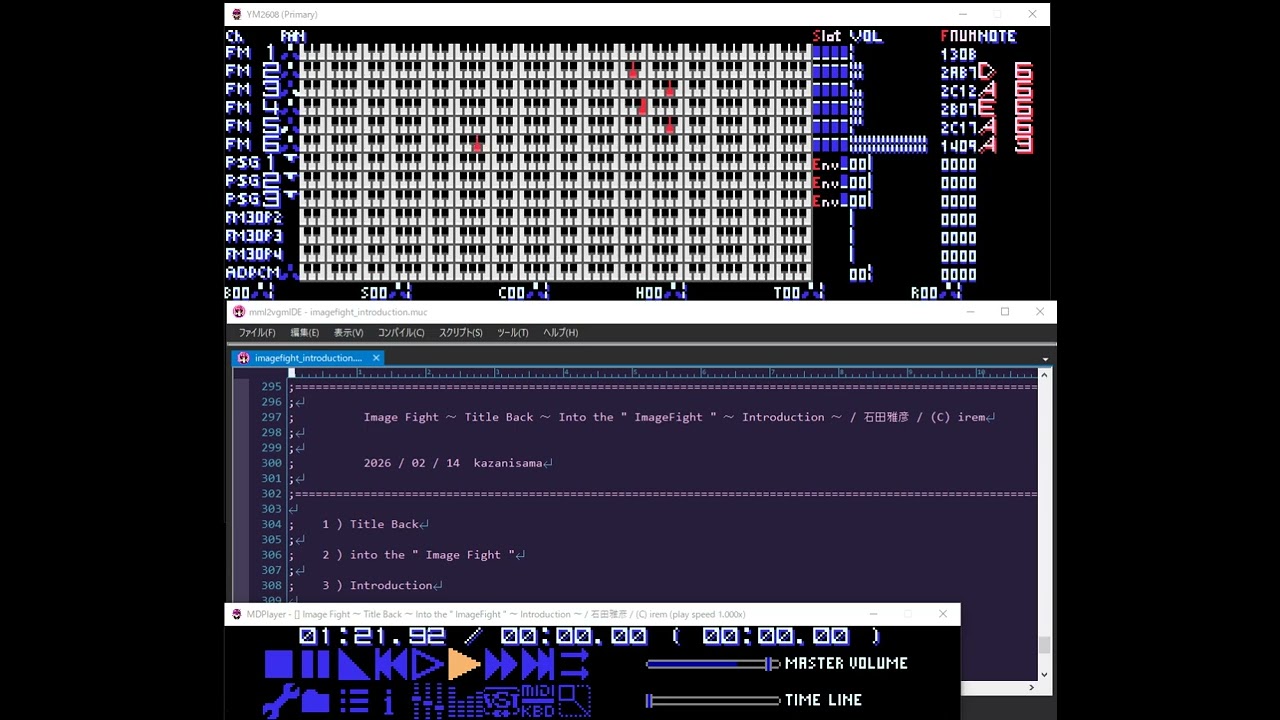Toggle mute on channel FM 2
Viewport: 1280px width, 720px height.
(x=251, y=71)
